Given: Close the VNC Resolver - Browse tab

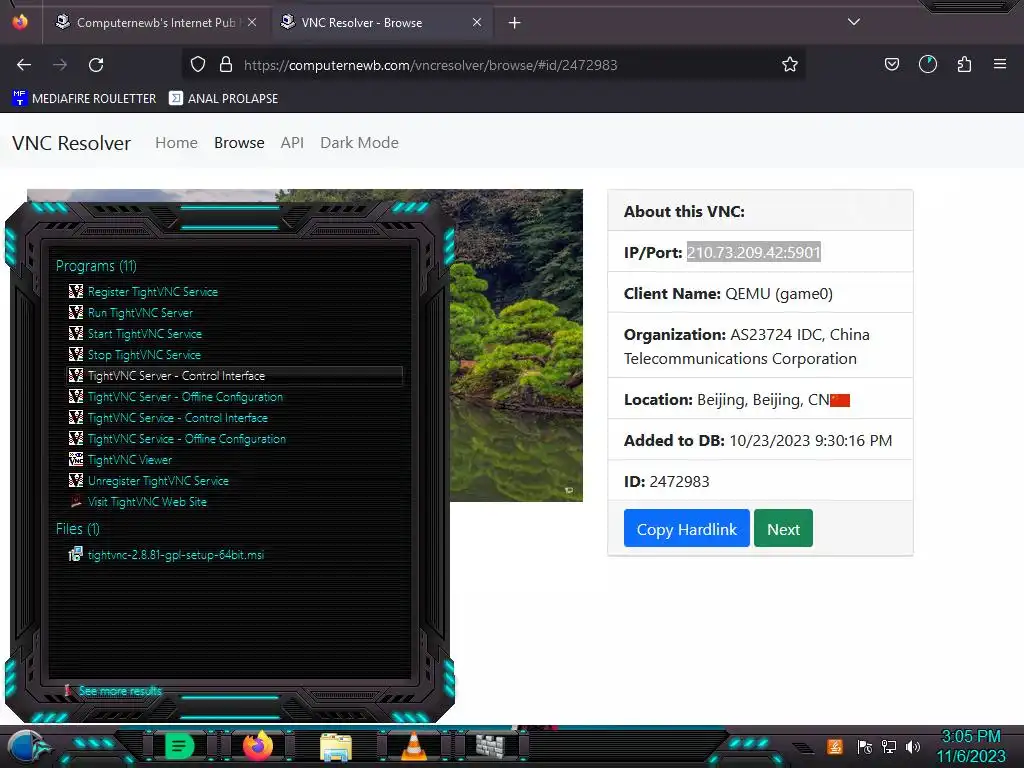Looking at the screenshot, I should pyautogui.click(x=477, y=23).
